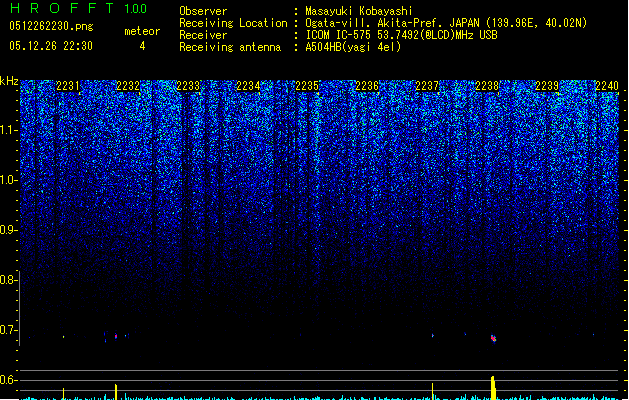Click the 2239 time marker
Viewport: 629px width, 400px height.
[547, 86]
